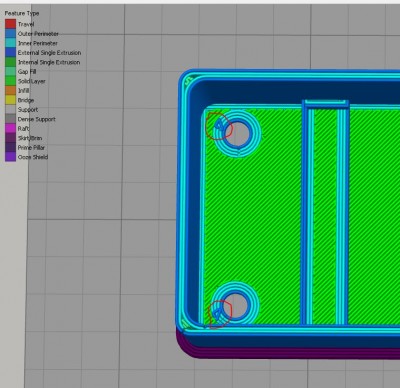Click the light gray Support swatch
Image resolution: width=400 pixels, height=388 pixels.
(10, 109)
